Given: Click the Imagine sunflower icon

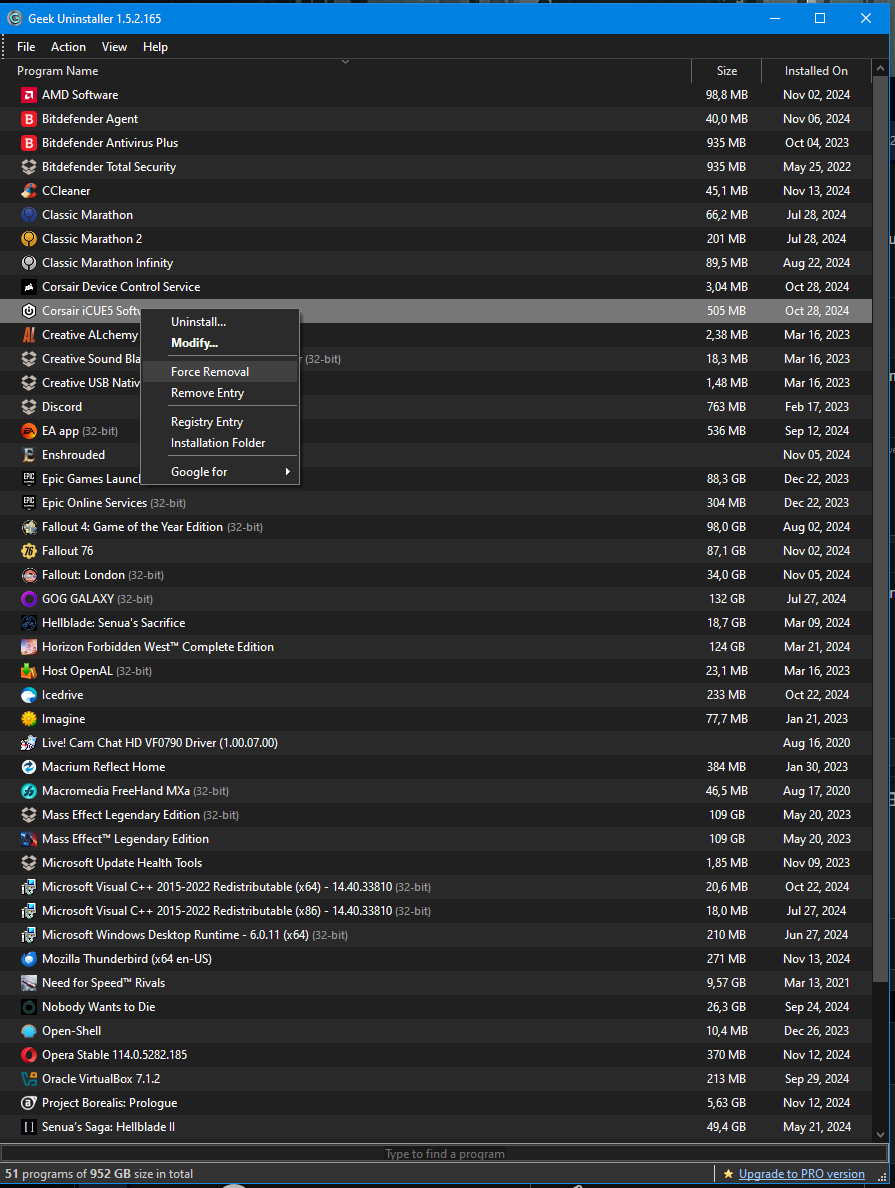Looking at the screenshot, I should click(x=29, y=719).
